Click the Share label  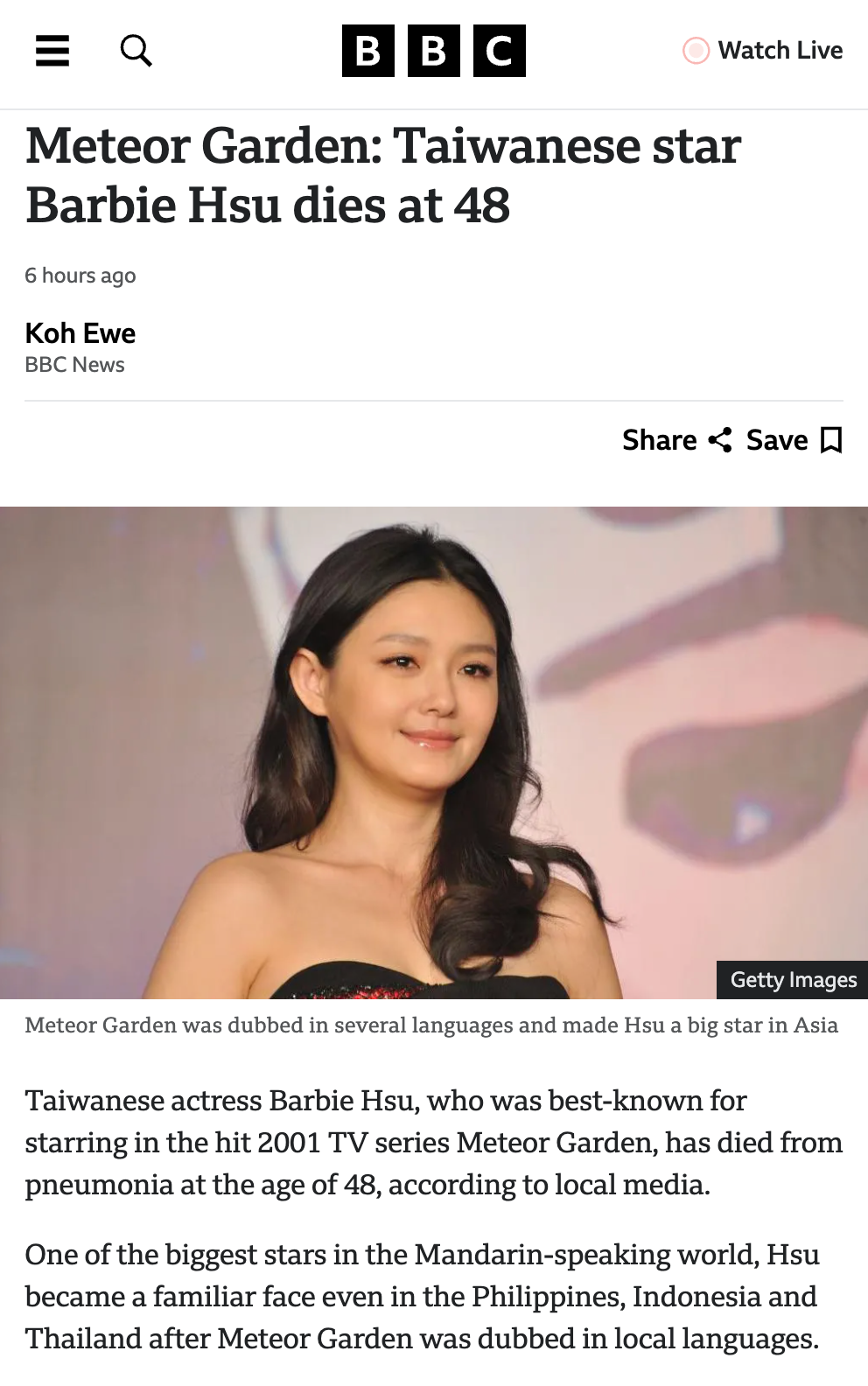(660, 440)
